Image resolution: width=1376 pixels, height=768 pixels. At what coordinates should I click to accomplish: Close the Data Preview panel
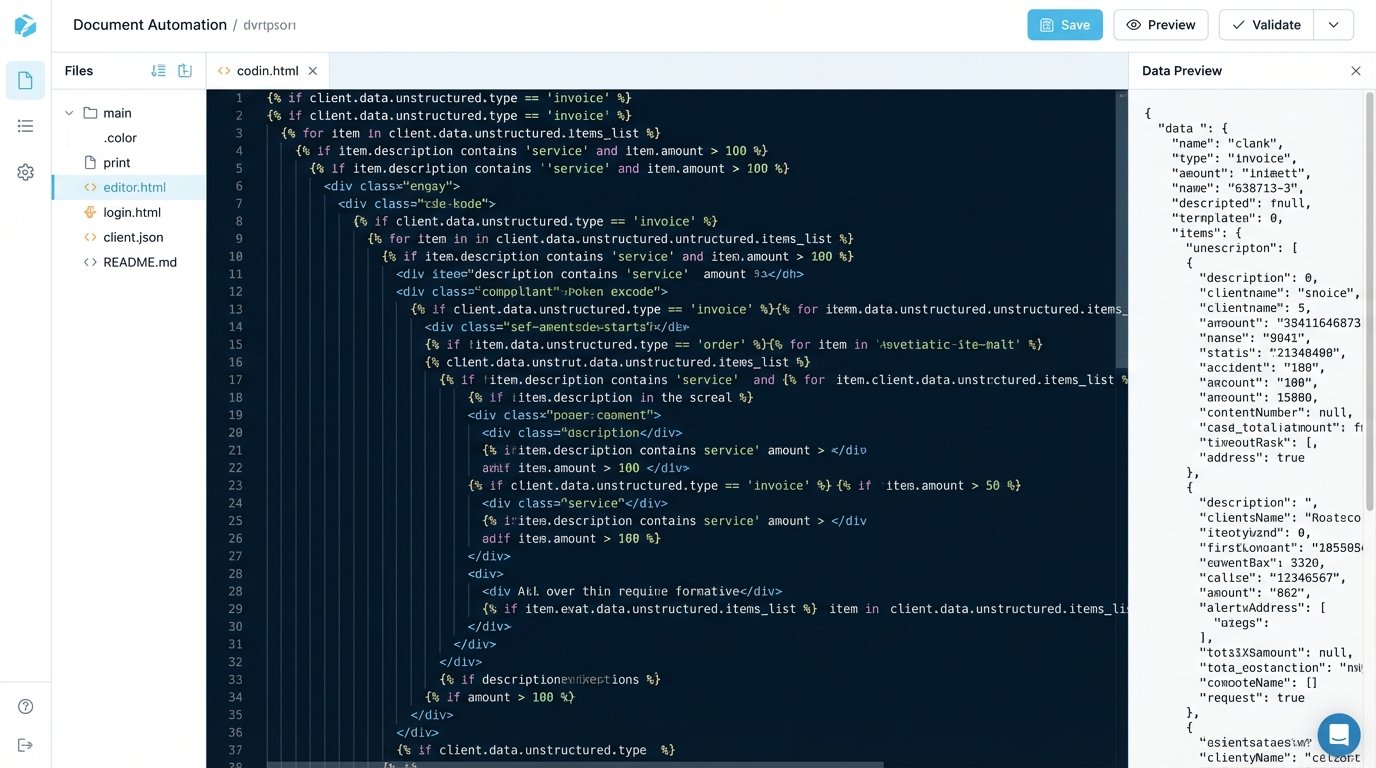pyautogui.click(x=1356, y=71)
